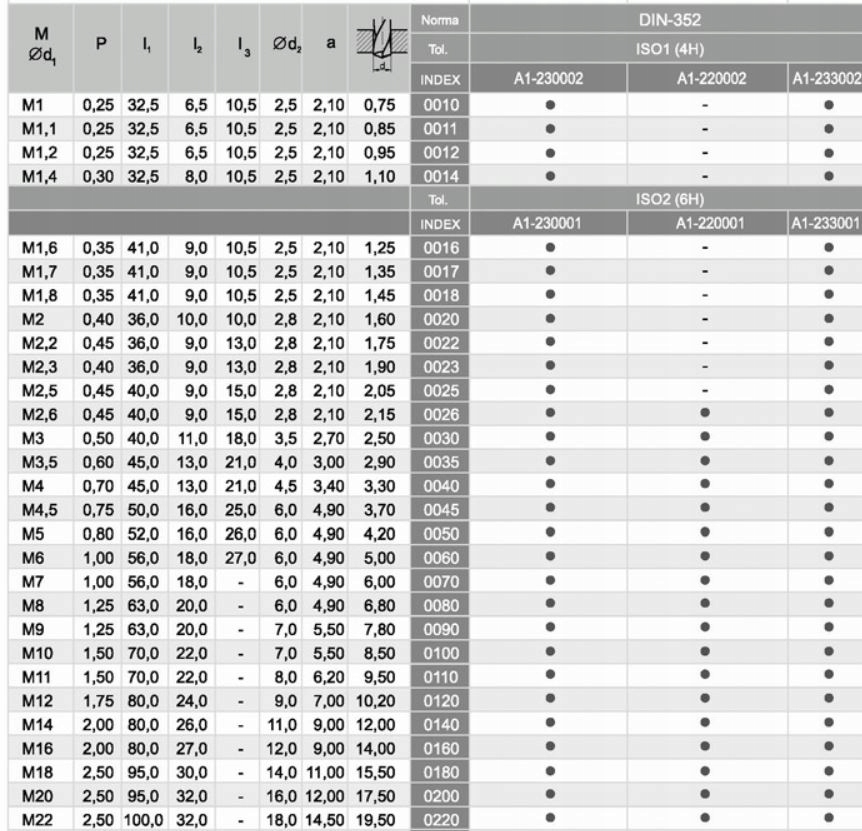Select index code A1-230002

coord(548,79)
